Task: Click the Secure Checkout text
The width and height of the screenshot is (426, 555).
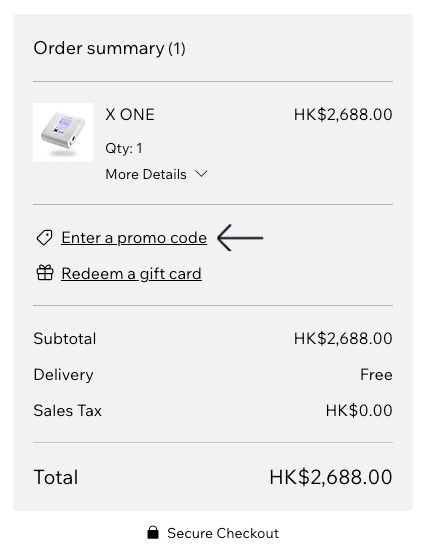Action: pos(223,533)
